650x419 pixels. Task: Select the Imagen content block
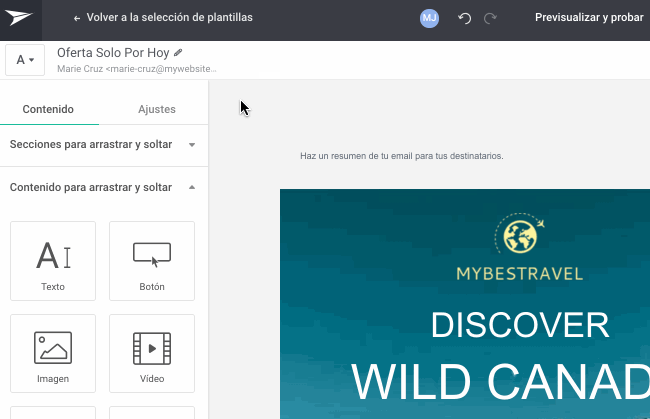pyautogui.click(x=53, y=354)
